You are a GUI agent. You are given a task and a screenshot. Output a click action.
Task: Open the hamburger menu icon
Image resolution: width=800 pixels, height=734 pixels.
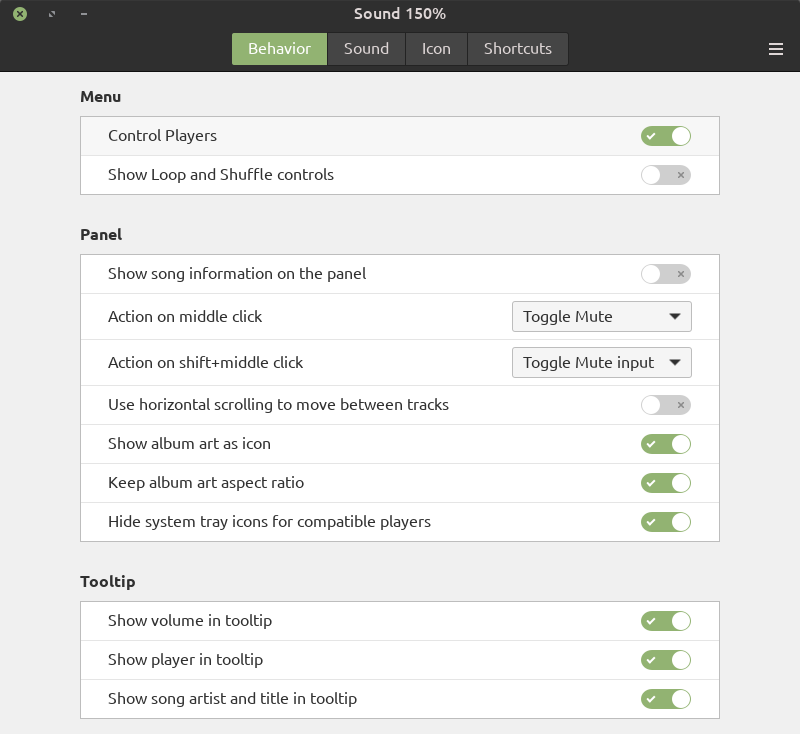pyautogui.click(x=776, y=49)
